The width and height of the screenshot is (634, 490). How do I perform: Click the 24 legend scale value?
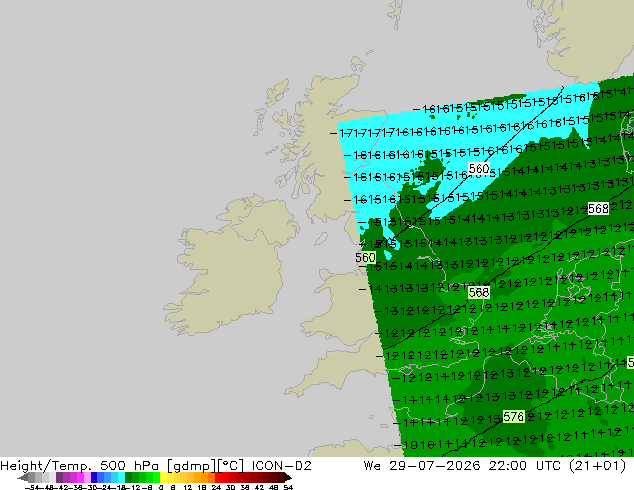tap(216, 487)
